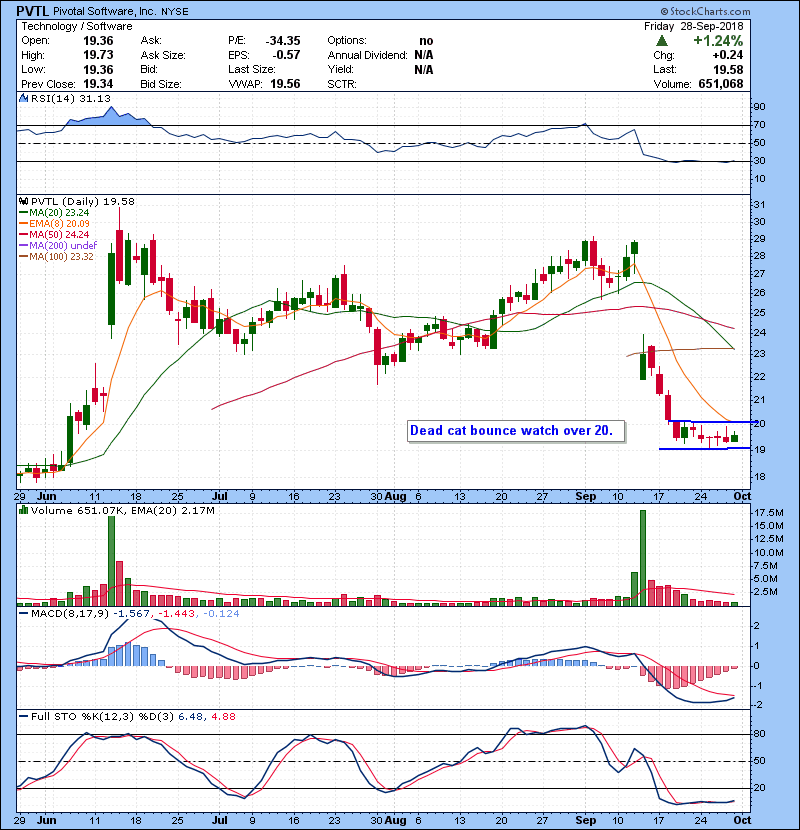The width and height of the screenshot is (800, 830).
Task: Click the green up-arrow change indicator
Action: click(x=661, y=41)
